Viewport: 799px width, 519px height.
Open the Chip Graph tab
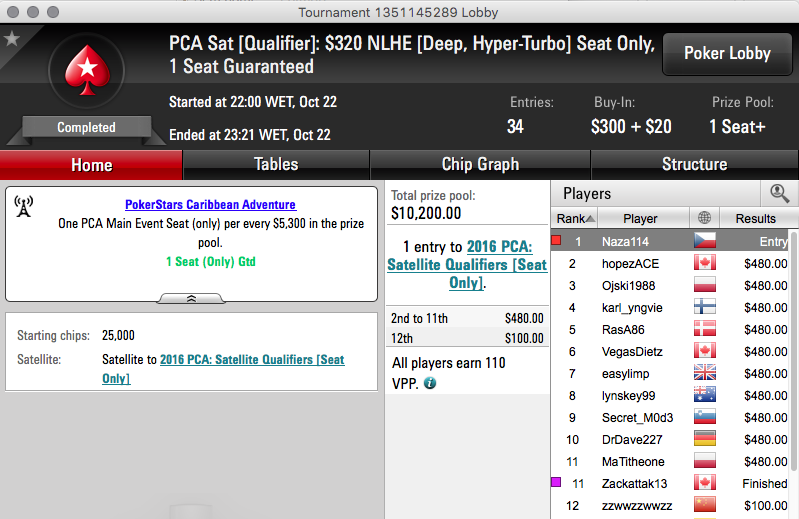pyautogui.click(x=480, y=165)
